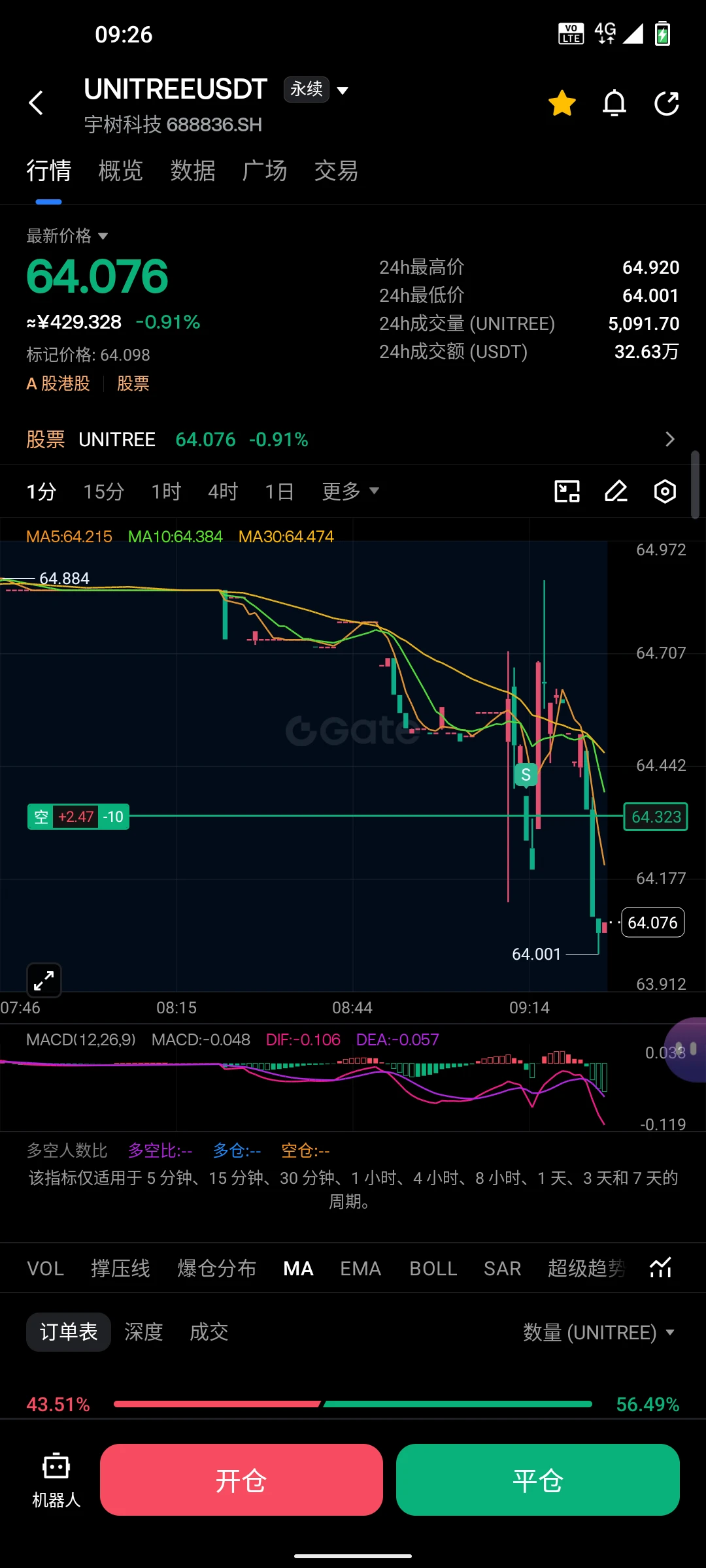Viewport: 706px width, 1568px height.
Task: Switch to the 数据 tab
Action: click(x=193, y=171)
